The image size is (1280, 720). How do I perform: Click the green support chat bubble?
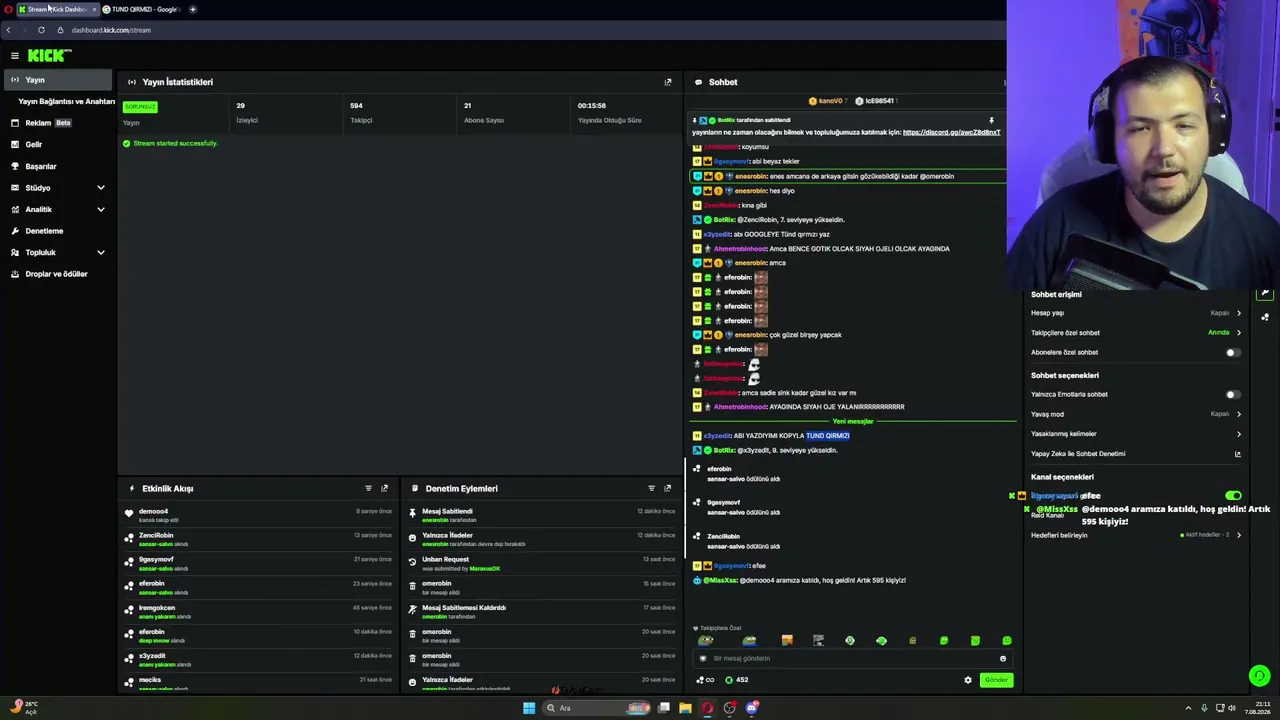pyautogui.click(x=1259, y=676)
